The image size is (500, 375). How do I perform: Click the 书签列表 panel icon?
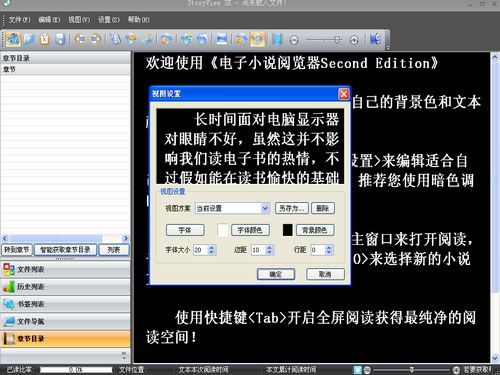[8, 304]
